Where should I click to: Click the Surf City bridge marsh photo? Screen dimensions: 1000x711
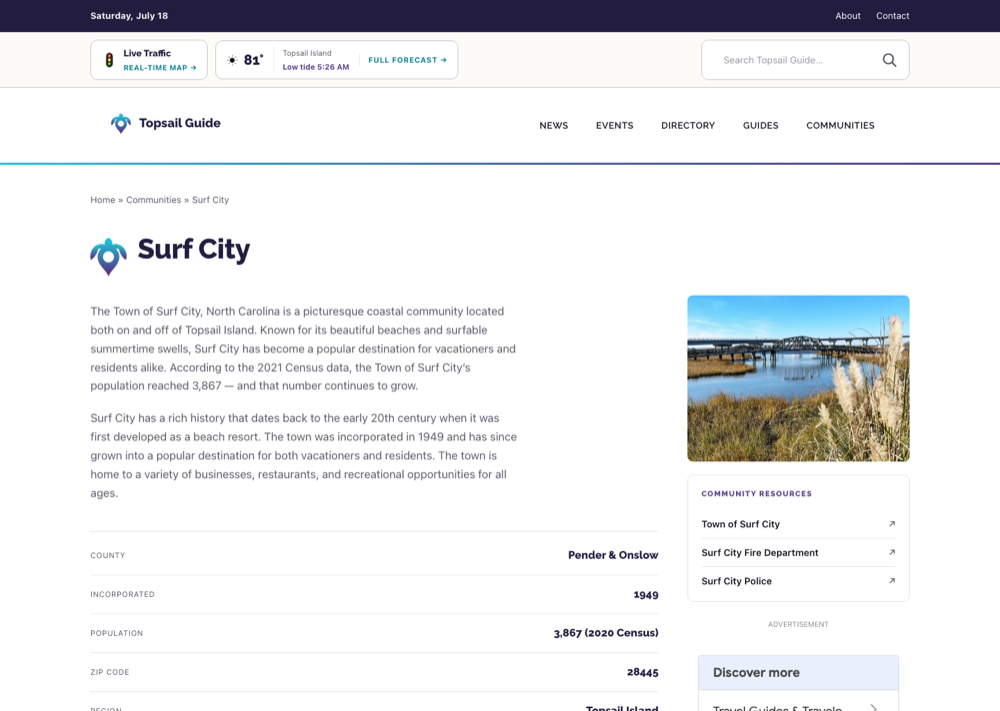pyautogui.click(x=798, y=378)
